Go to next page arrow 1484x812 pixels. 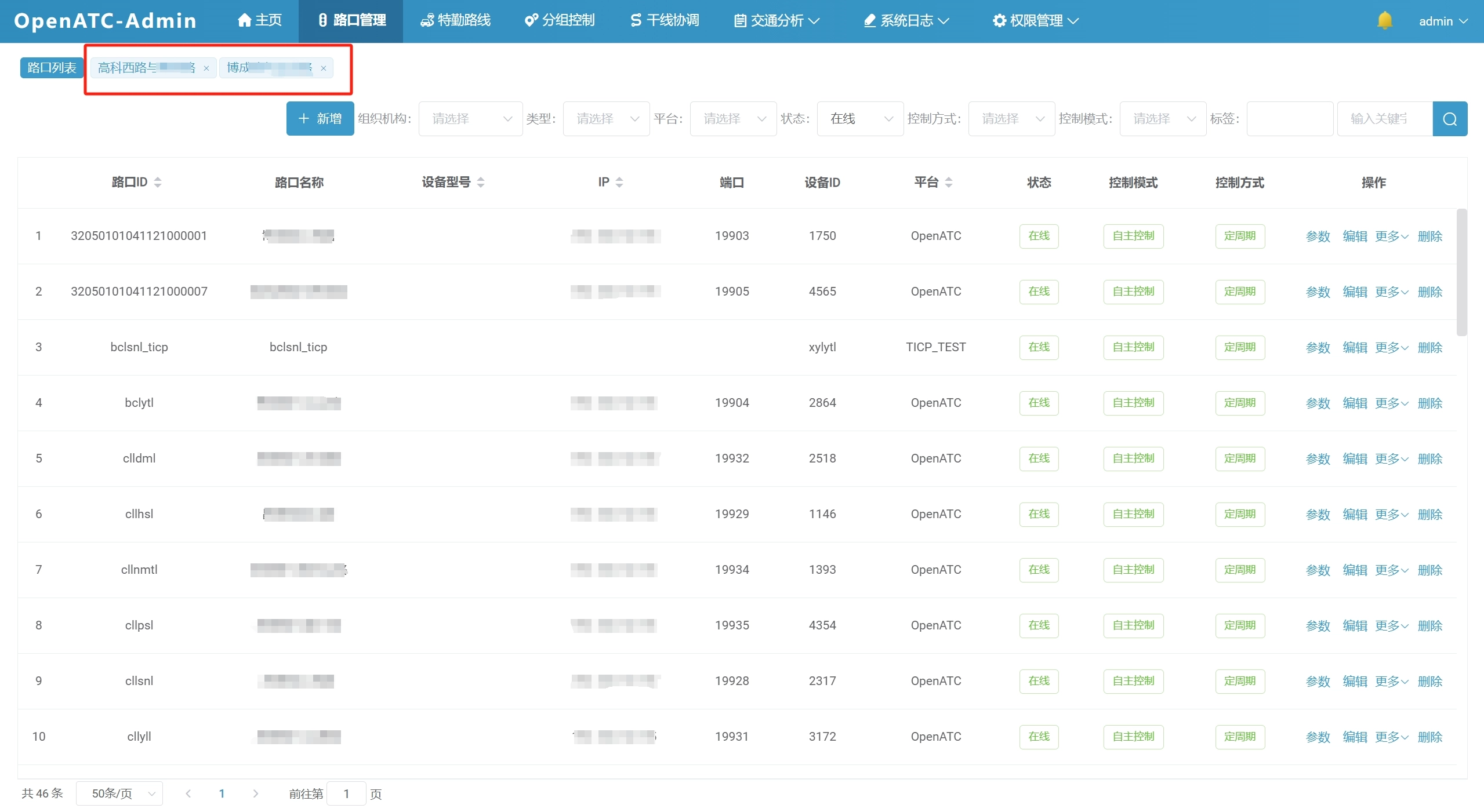[x=256, y=793]
